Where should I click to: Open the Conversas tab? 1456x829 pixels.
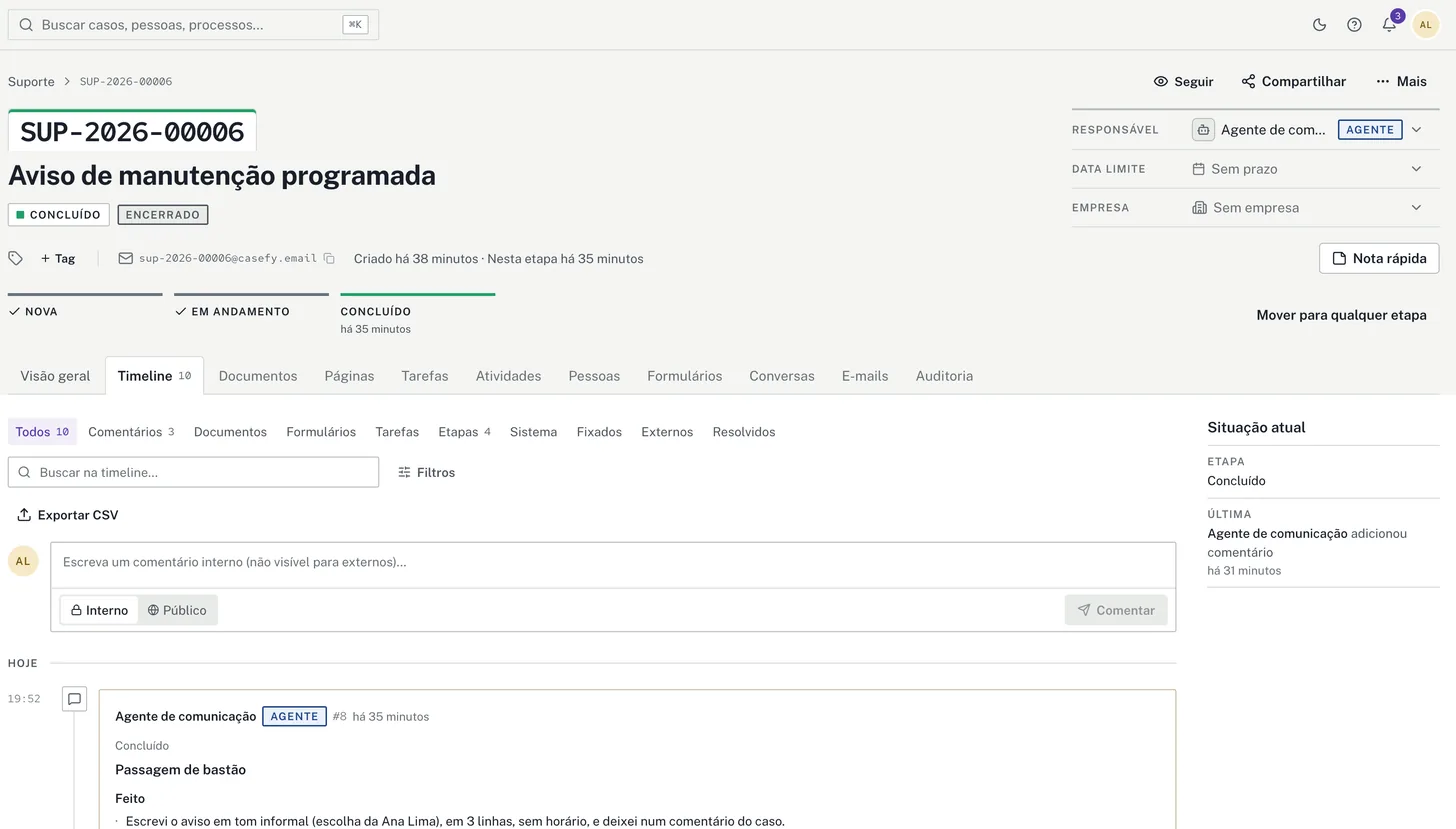tap(782, 376)
